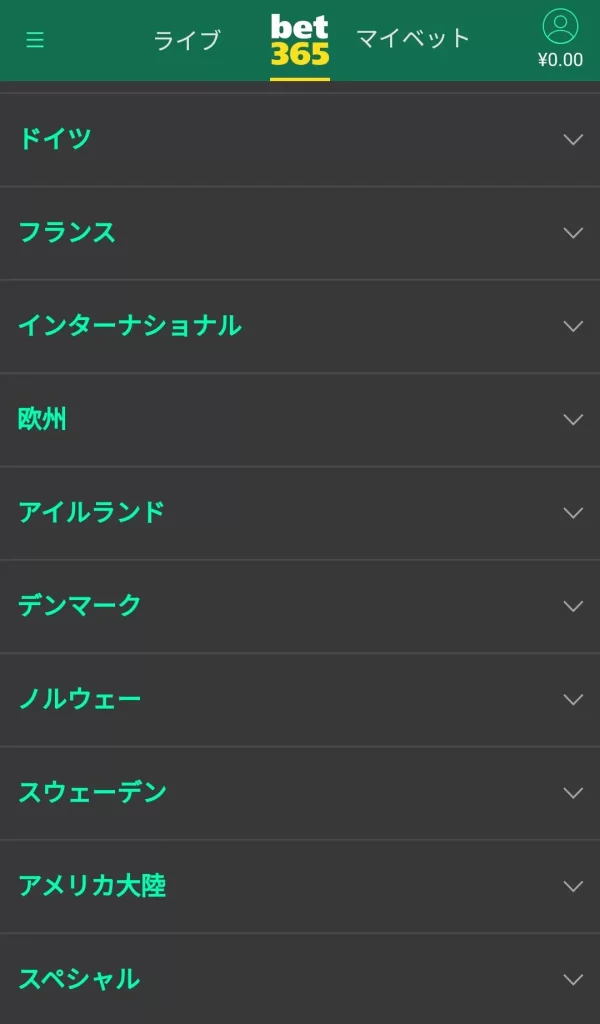
Task: Expand the フランス section chevron
Action: point(573,233)
